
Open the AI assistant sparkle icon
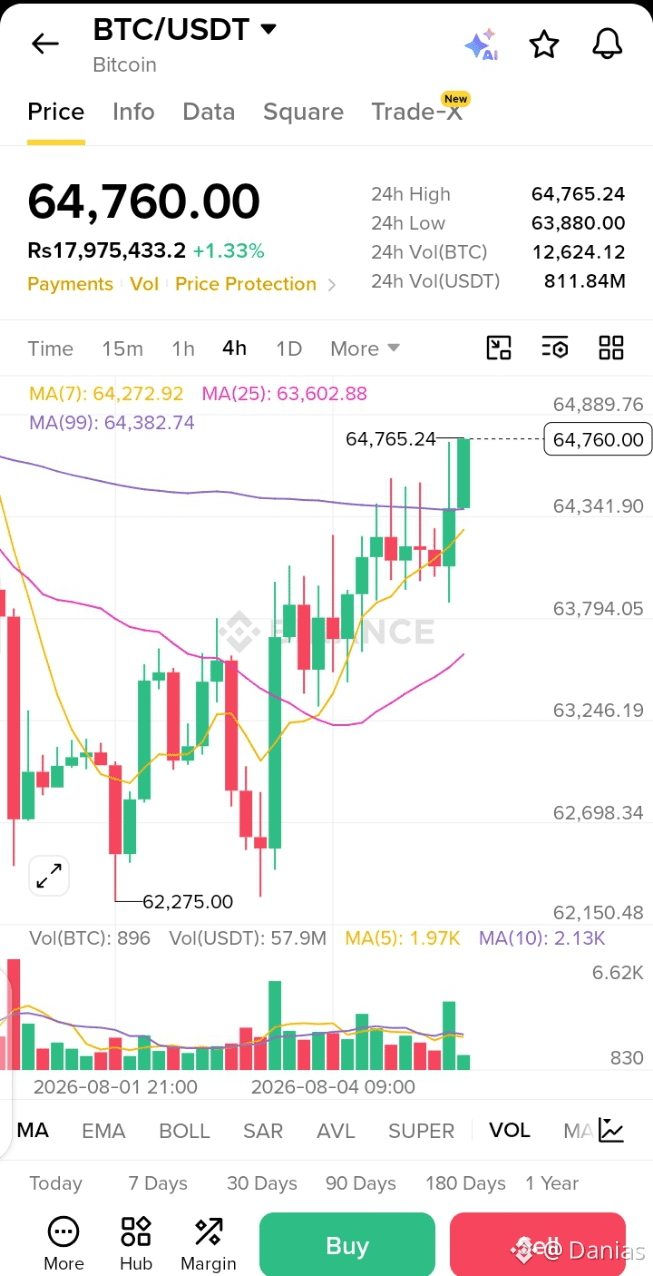[481, 45]
